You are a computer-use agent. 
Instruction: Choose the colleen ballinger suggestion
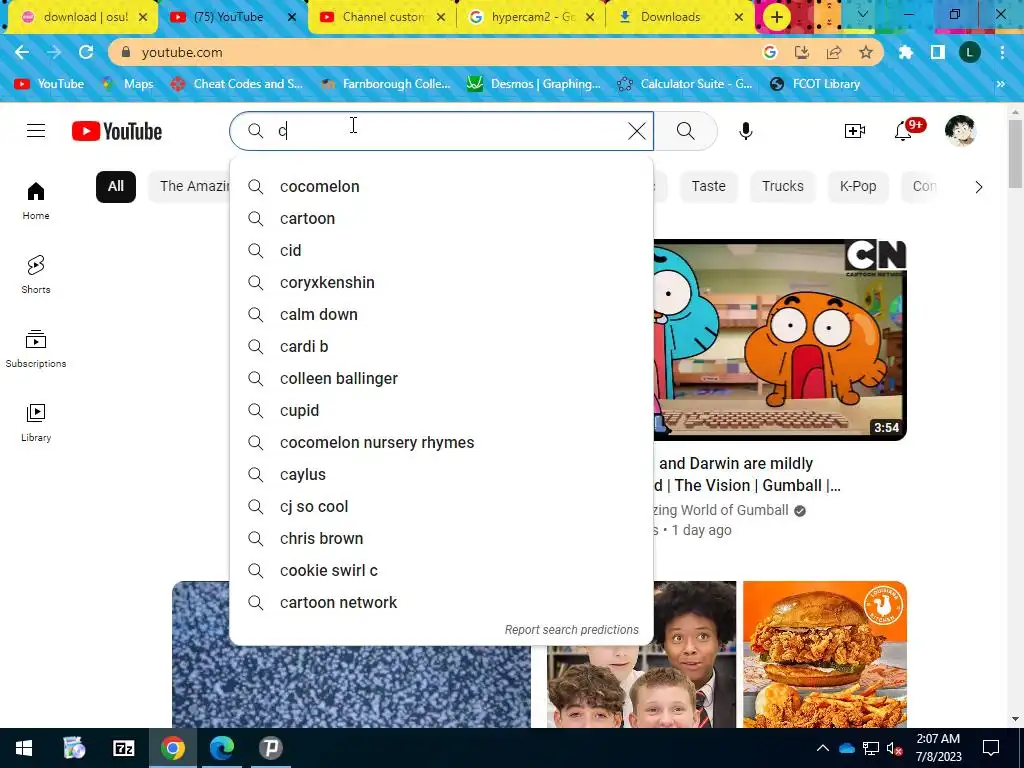point(441,379)
